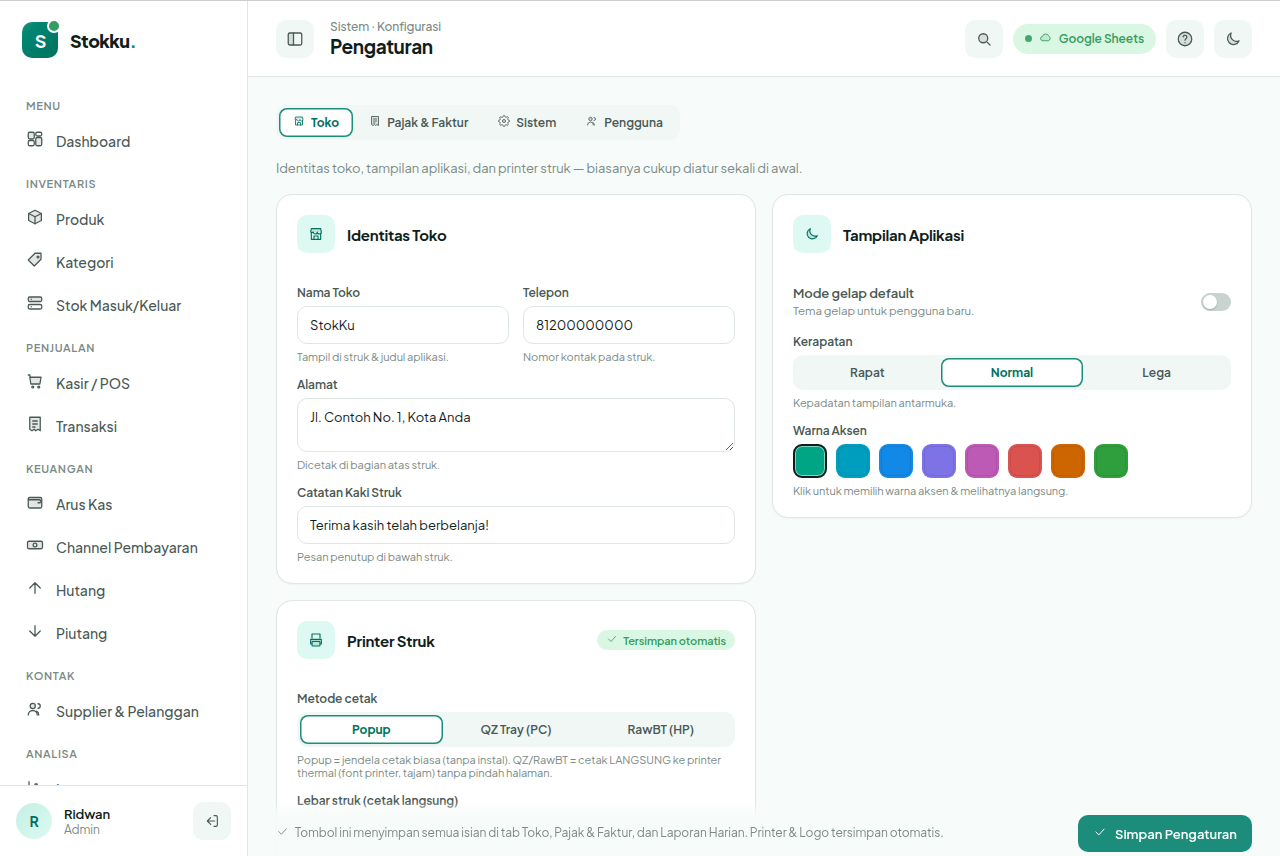Focus the Telepon input field
The image size is (1280, 856).
click(629, 325)
